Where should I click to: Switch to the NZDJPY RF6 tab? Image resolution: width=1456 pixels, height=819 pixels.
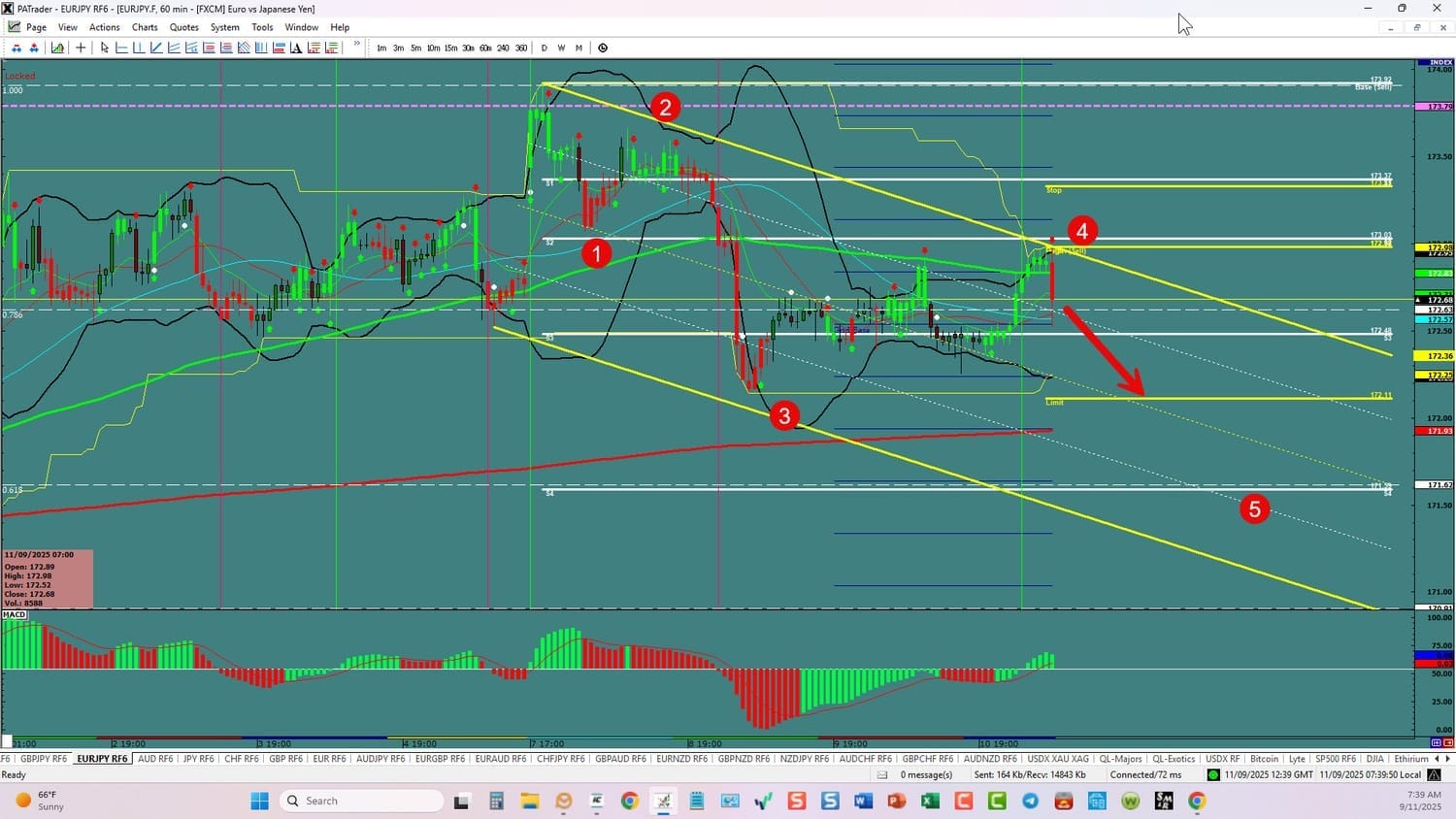click(805, 759)
